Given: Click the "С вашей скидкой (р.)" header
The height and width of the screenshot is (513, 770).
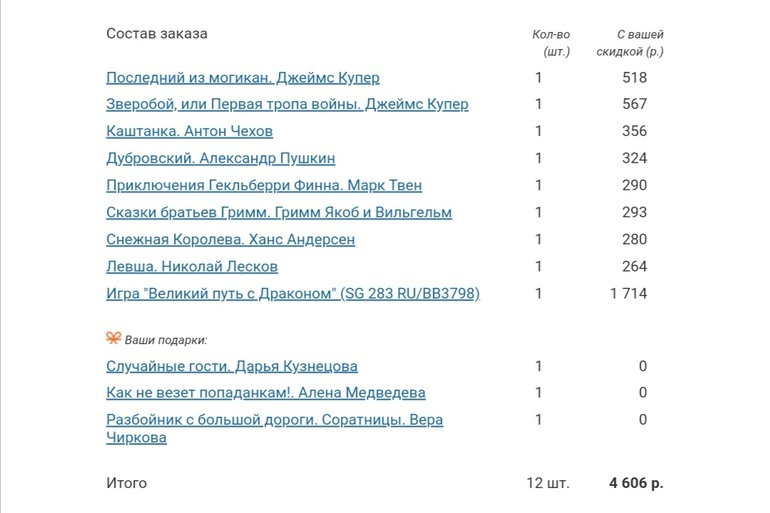Looking at the screenshot, I should pos(630,42).
